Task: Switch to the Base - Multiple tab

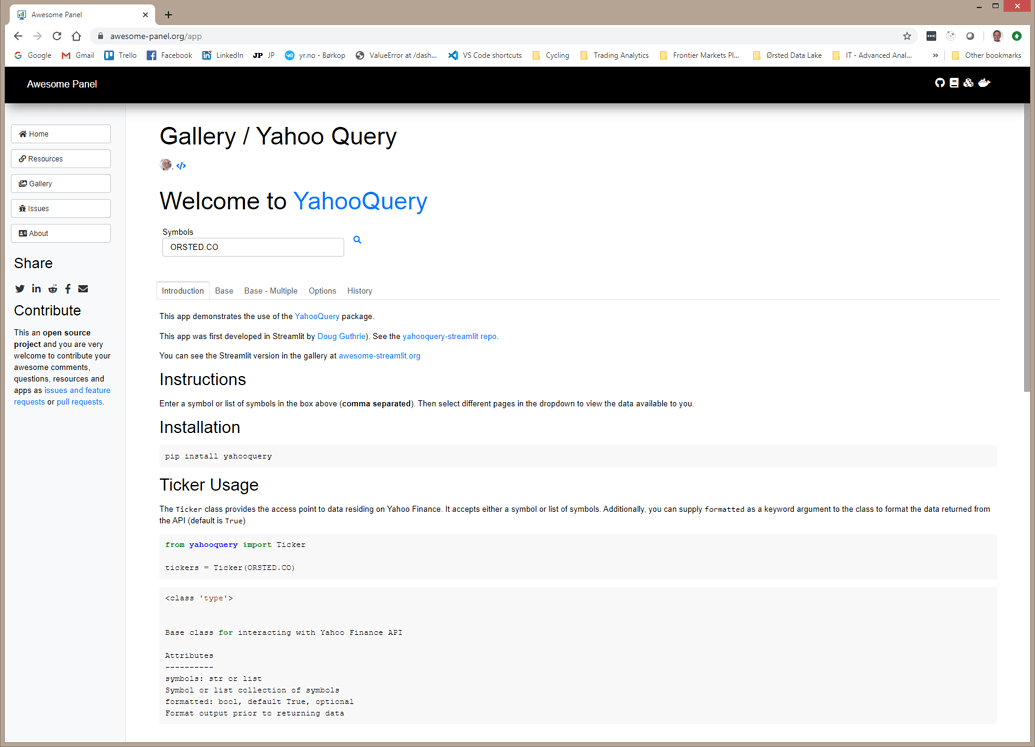Action: (270, 290)
